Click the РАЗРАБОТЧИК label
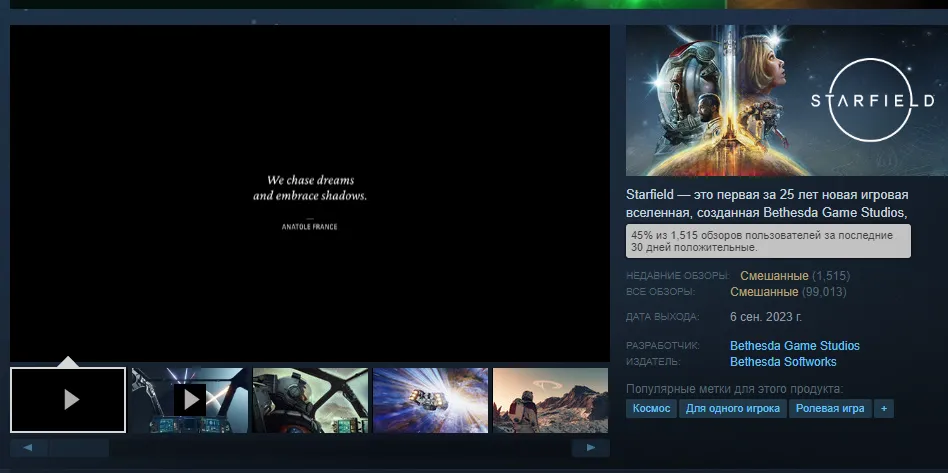This screenshot has width=948, height=473. [663, 346]
